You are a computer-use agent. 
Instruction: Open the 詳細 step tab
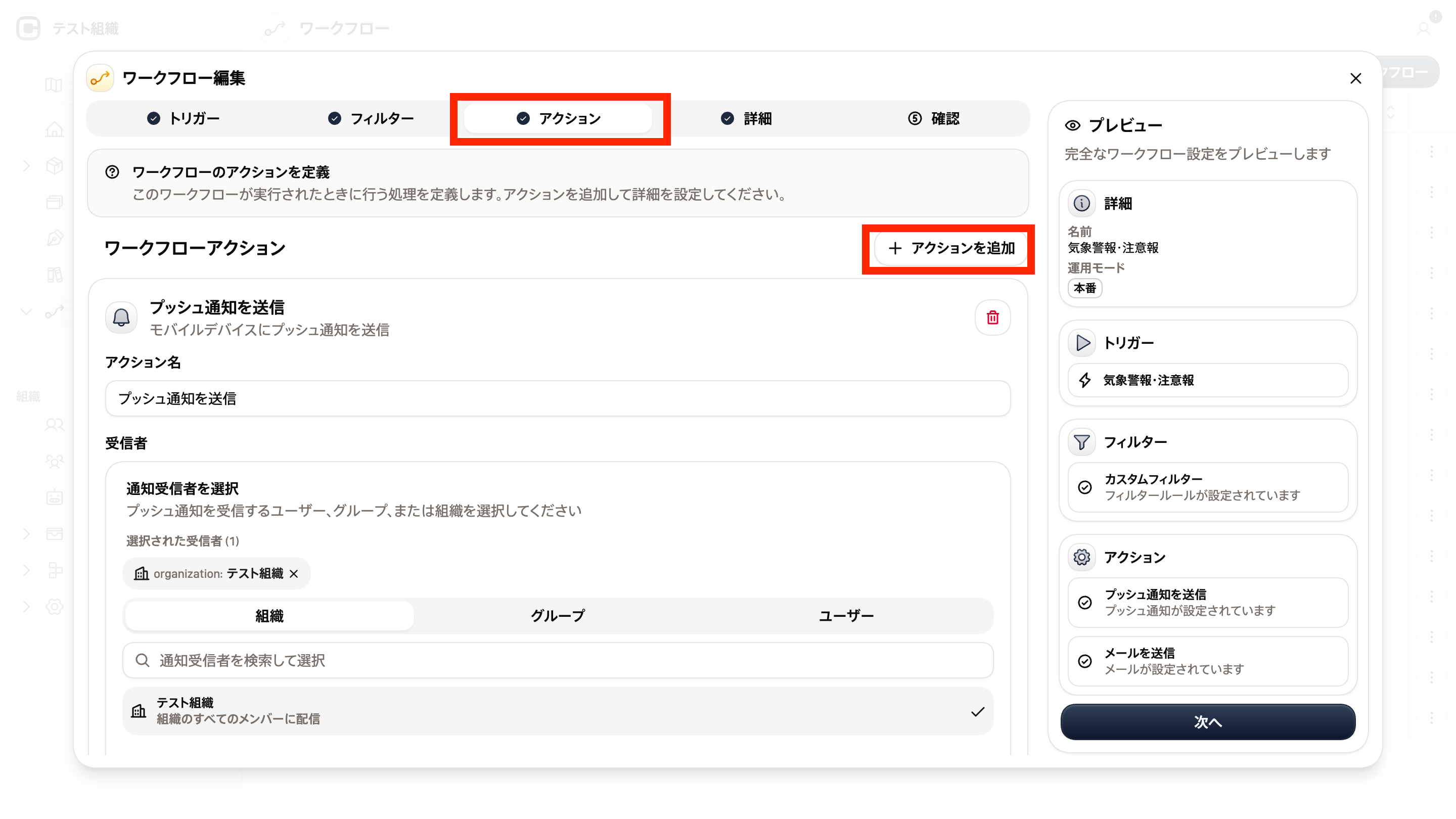click(x=746, y=118)
